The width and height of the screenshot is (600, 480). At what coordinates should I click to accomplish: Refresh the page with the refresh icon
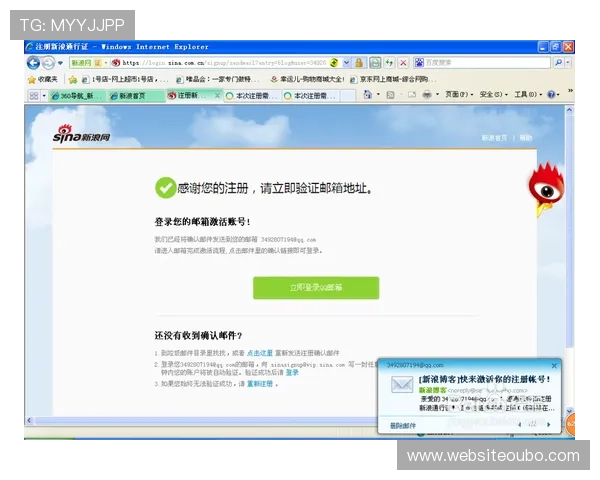(389, 63)
